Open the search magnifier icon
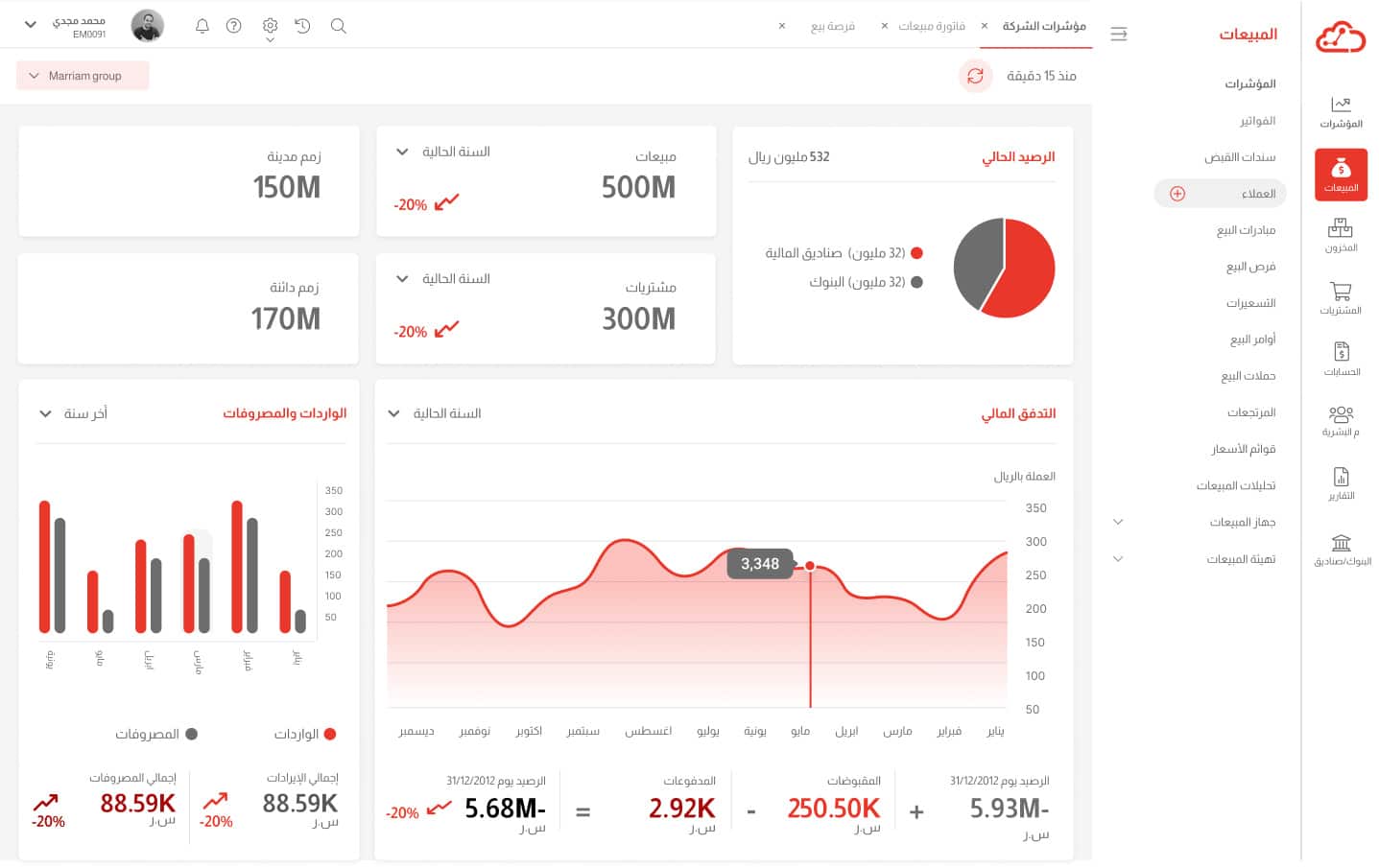This screenshot has height=868, width=1379. 338,26
